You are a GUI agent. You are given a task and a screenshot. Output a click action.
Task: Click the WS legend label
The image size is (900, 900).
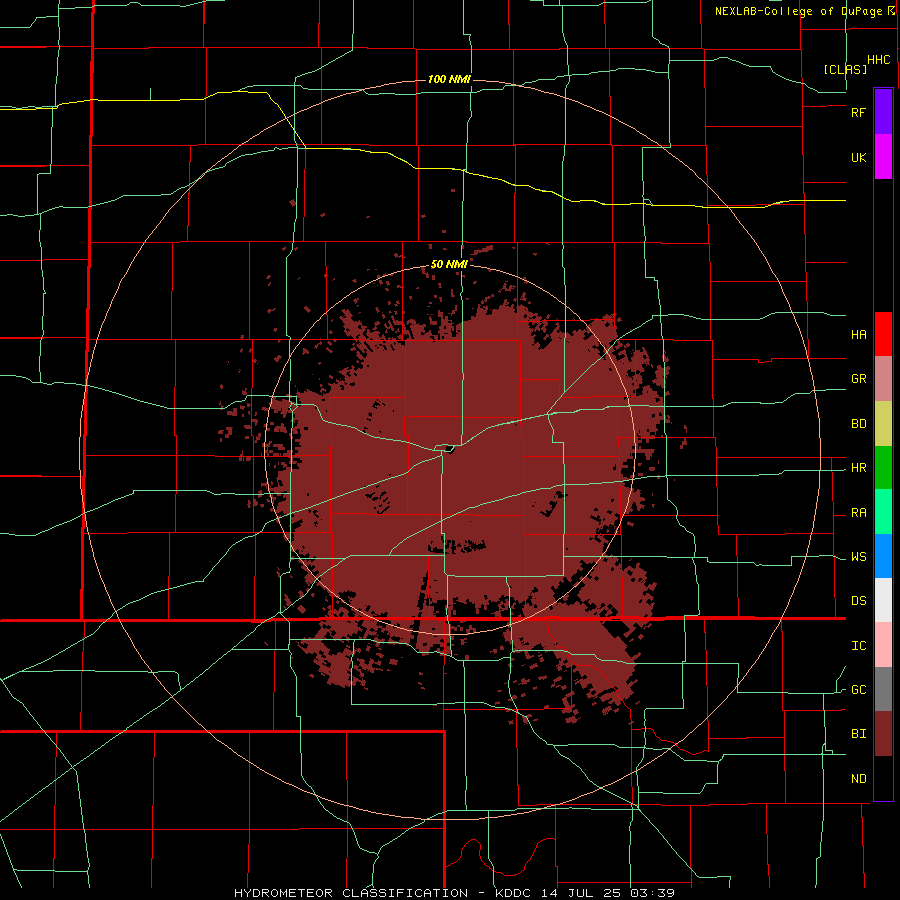click(858, 557)
